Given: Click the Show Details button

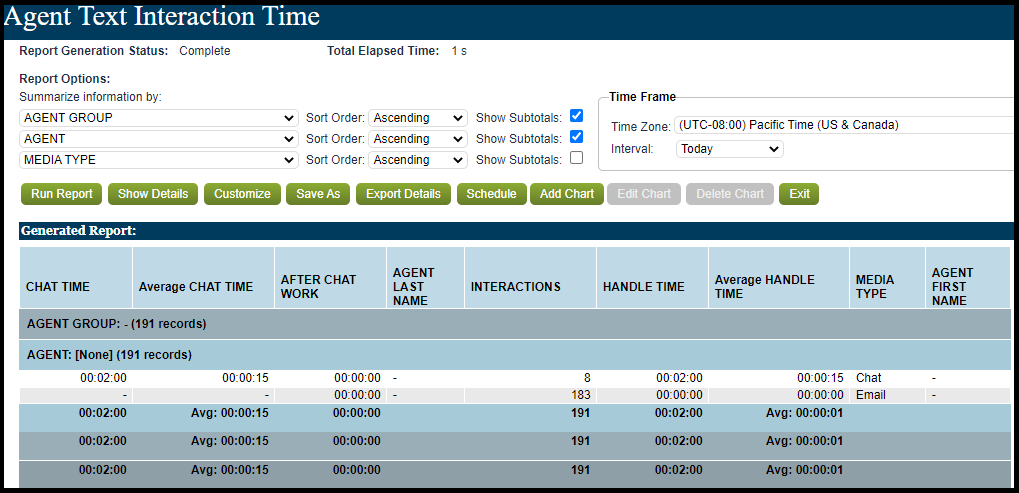Looking at the screenshot, I should 153,194.
